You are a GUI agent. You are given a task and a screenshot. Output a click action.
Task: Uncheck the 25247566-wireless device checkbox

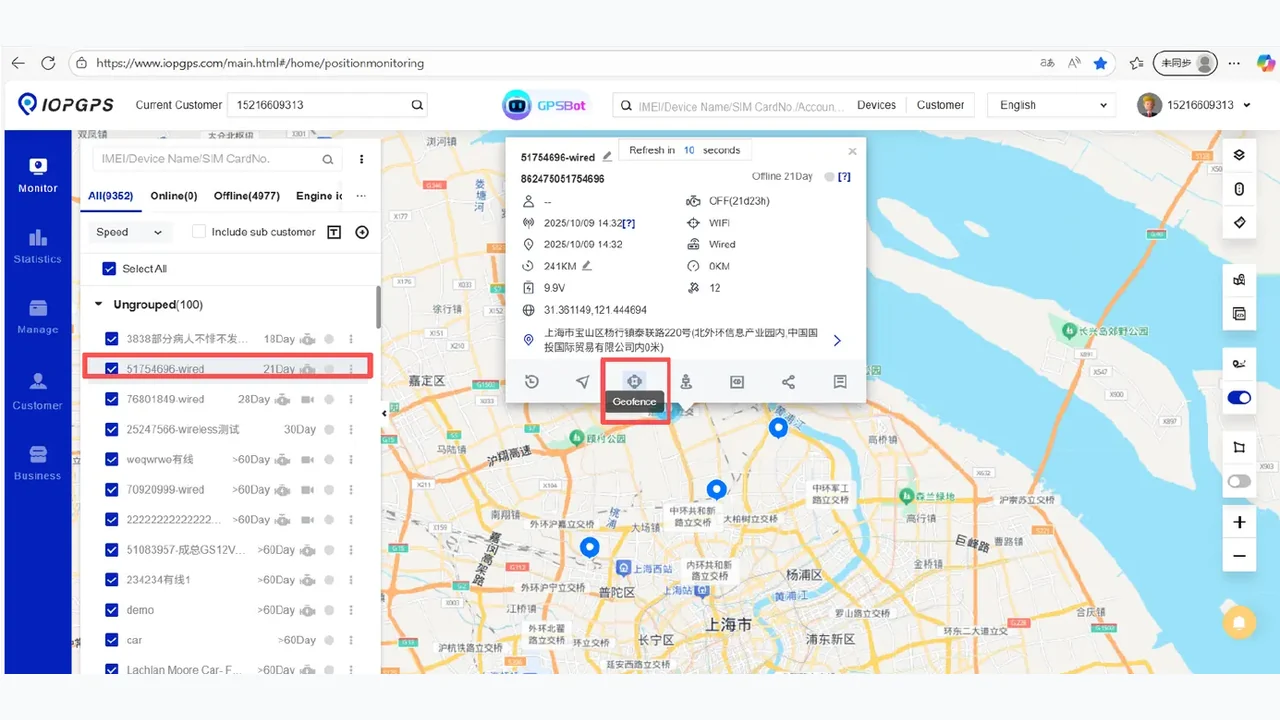(x=112, y=429)
